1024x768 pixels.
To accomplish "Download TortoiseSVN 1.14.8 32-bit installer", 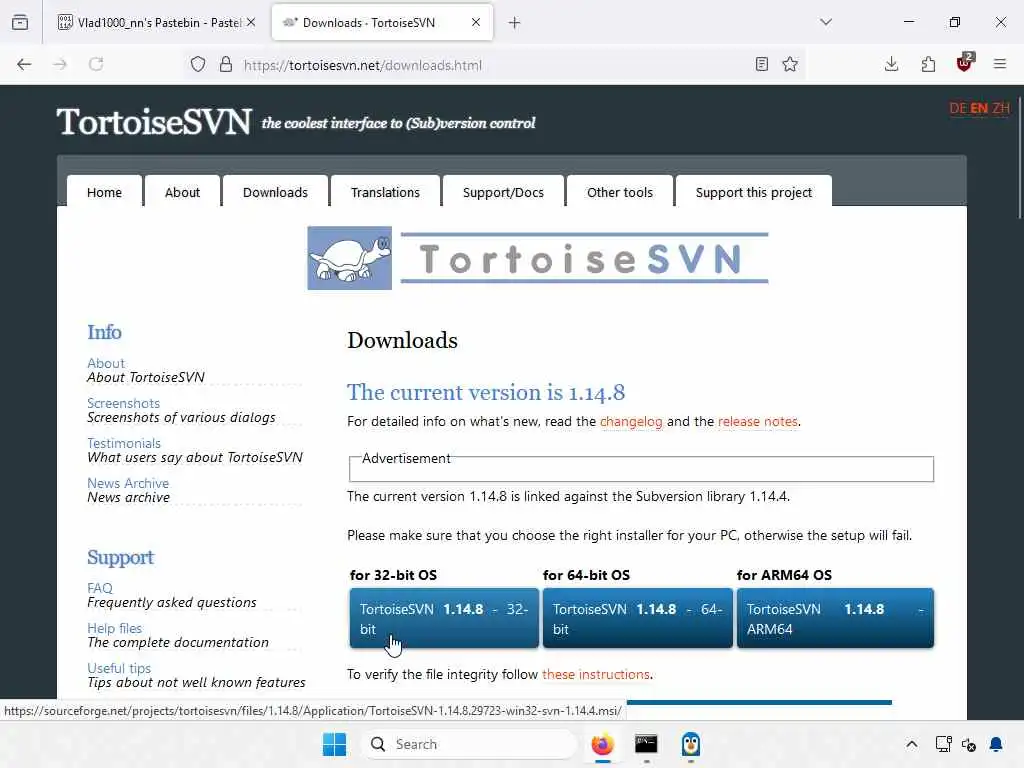I will coord(444,618).
